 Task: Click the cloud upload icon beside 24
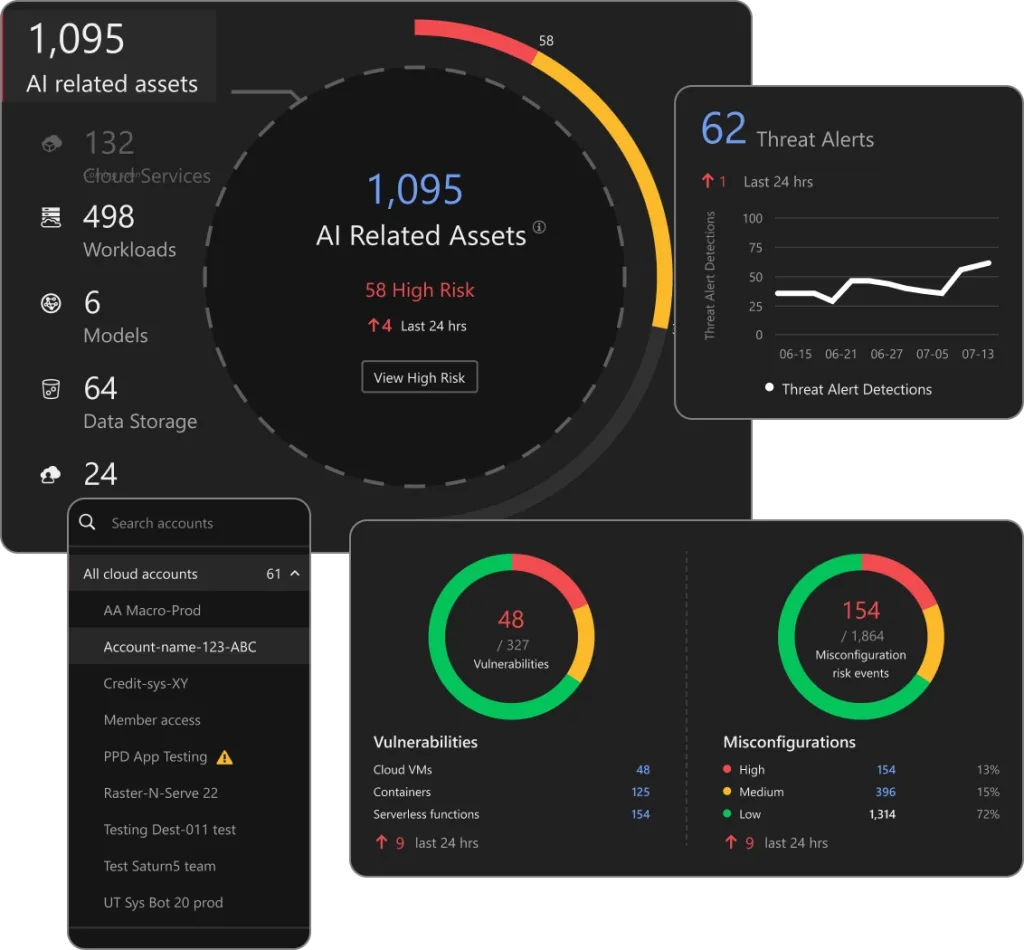tap(51, 476)
